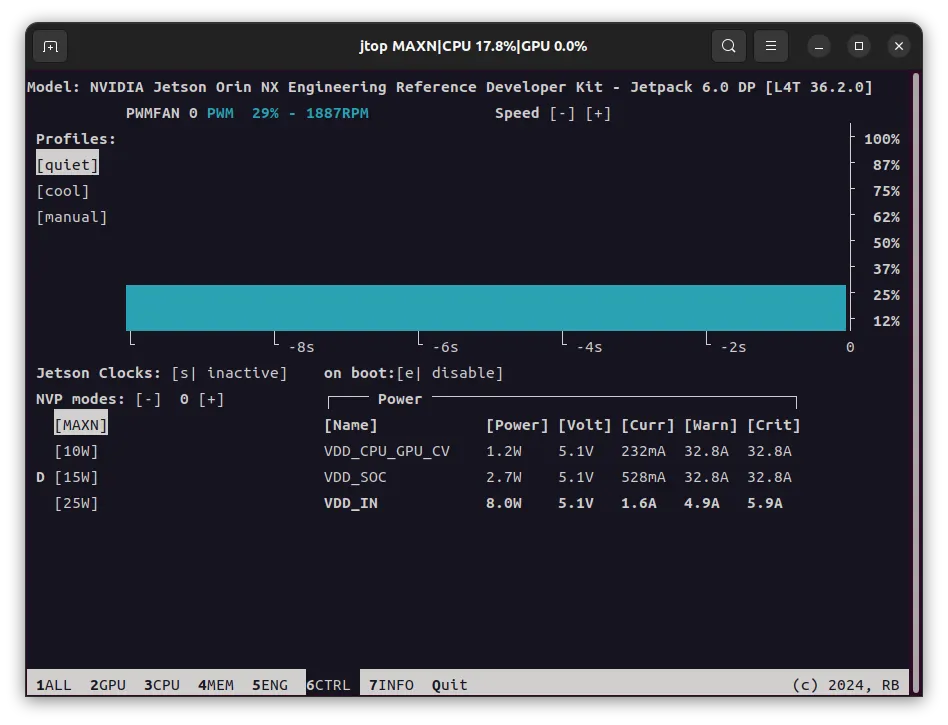The height and width of the screenshot is (725, 948).
Task: Select the quiet fan profile
Action: [67, 165]
